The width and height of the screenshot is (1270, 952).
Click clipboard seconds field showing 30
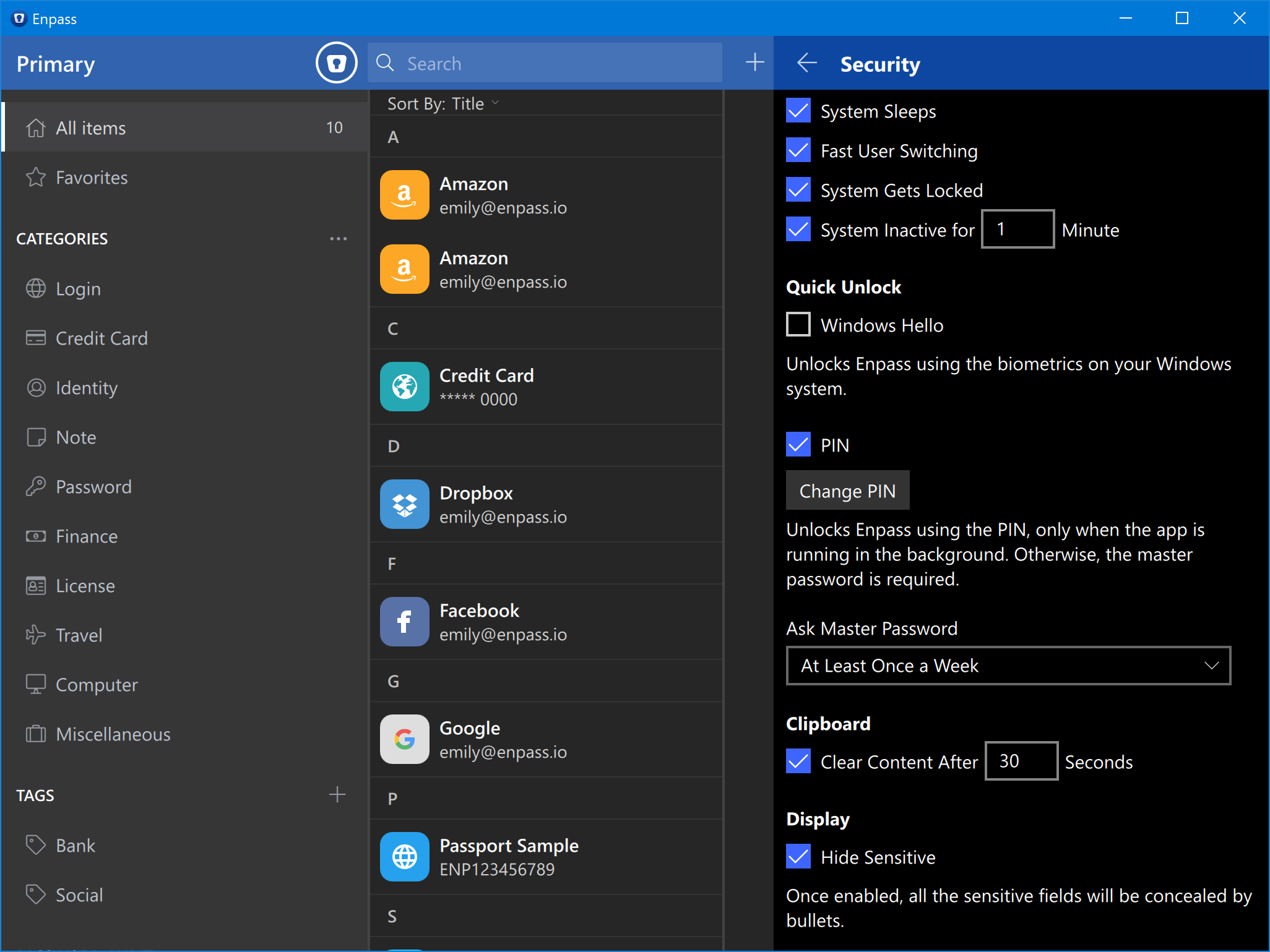click(1021, 761)
